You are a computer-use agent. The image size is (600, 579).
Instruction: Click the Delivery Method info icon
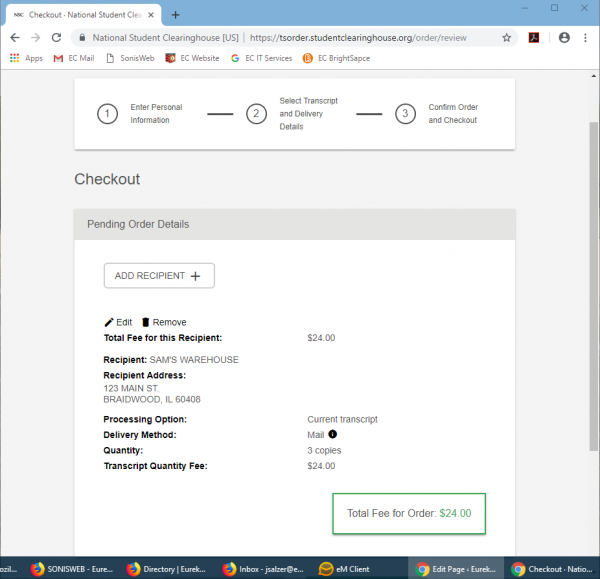tap(333, 435)
